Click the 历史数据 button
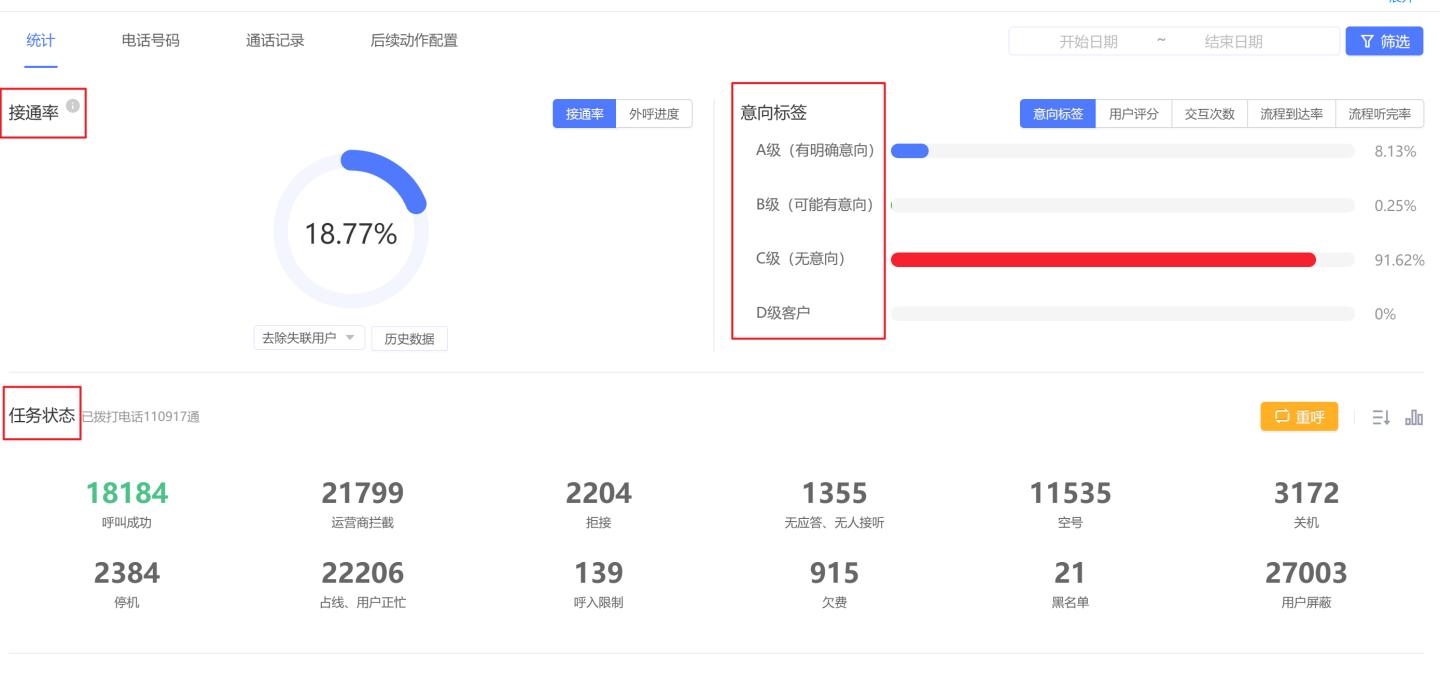 pyautogui.click(x=409, y=338)
